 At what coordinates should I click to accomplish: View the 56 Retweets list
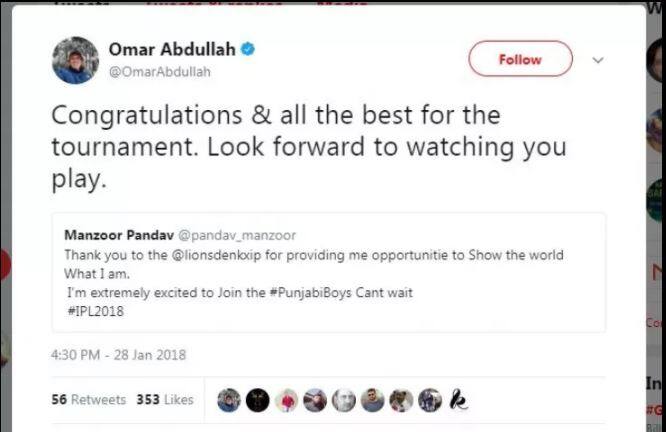(88, 399)
